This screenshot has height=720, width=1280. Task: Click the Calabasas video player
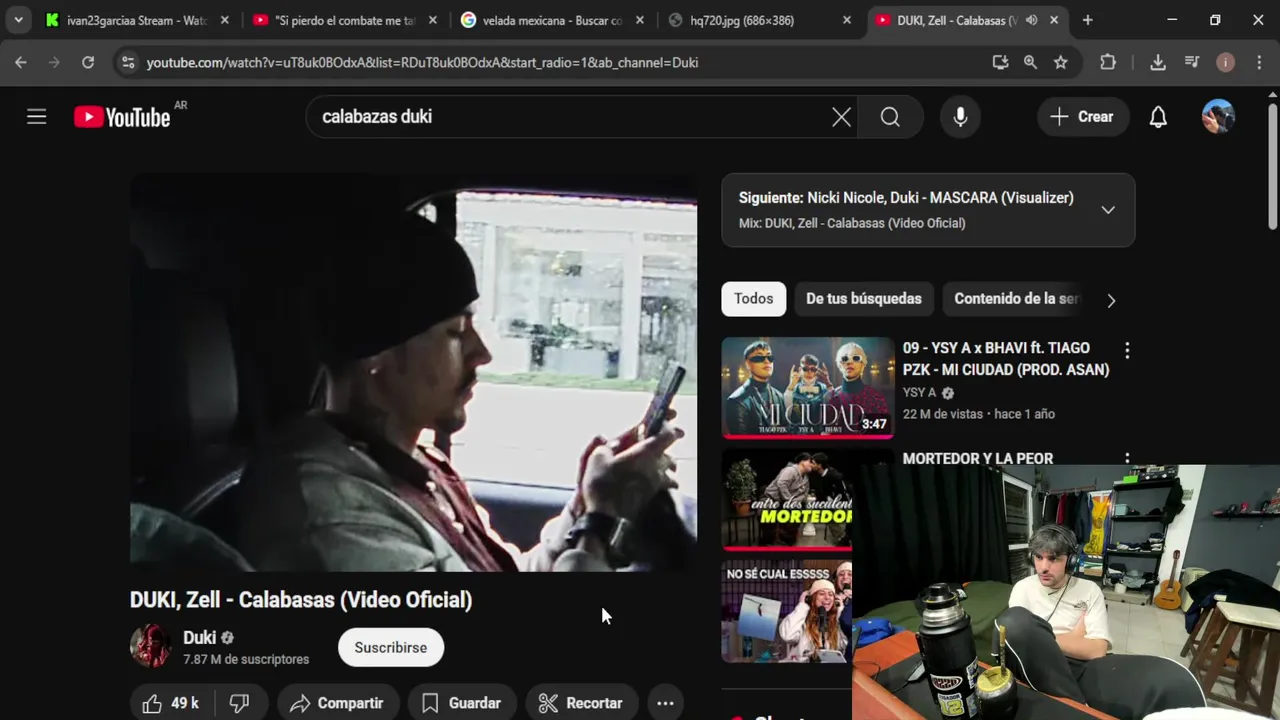point(414,373)
